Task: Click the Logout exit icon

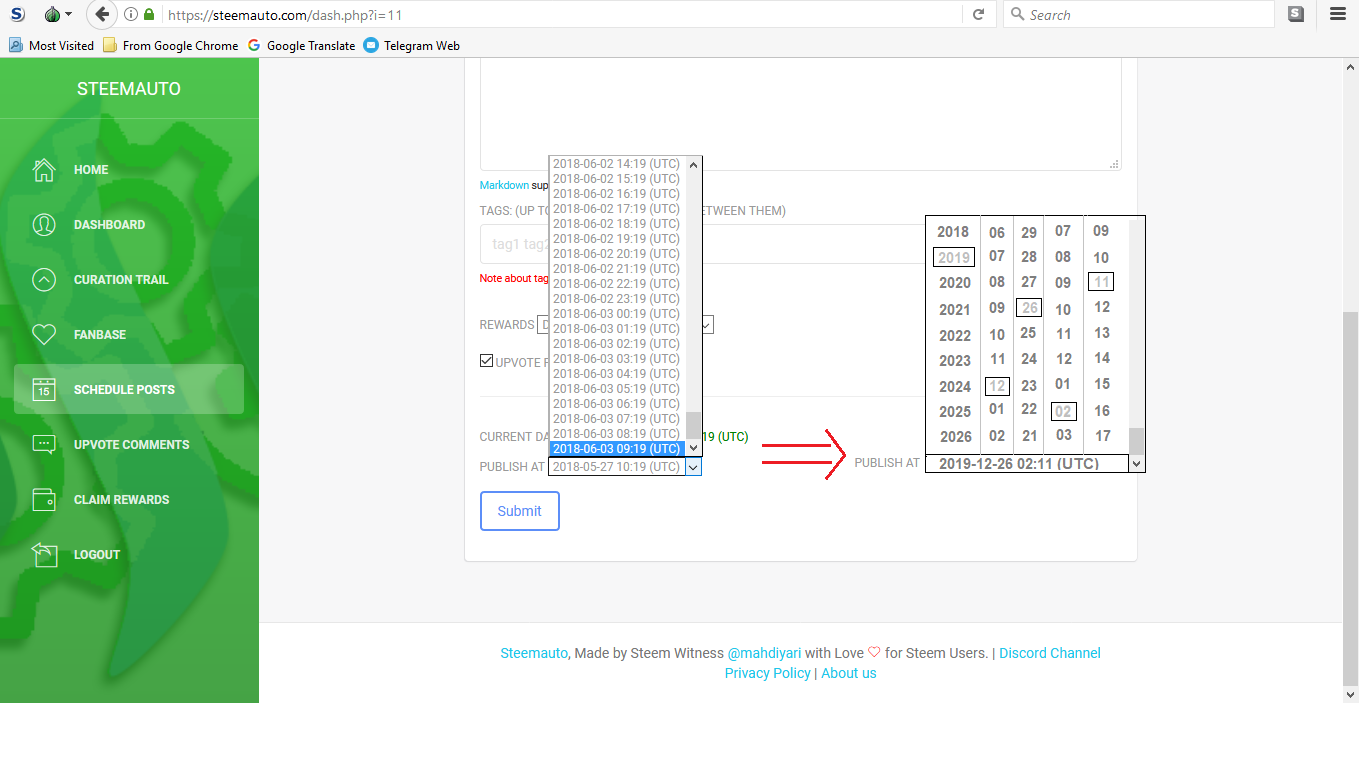Action: [44, 554]
